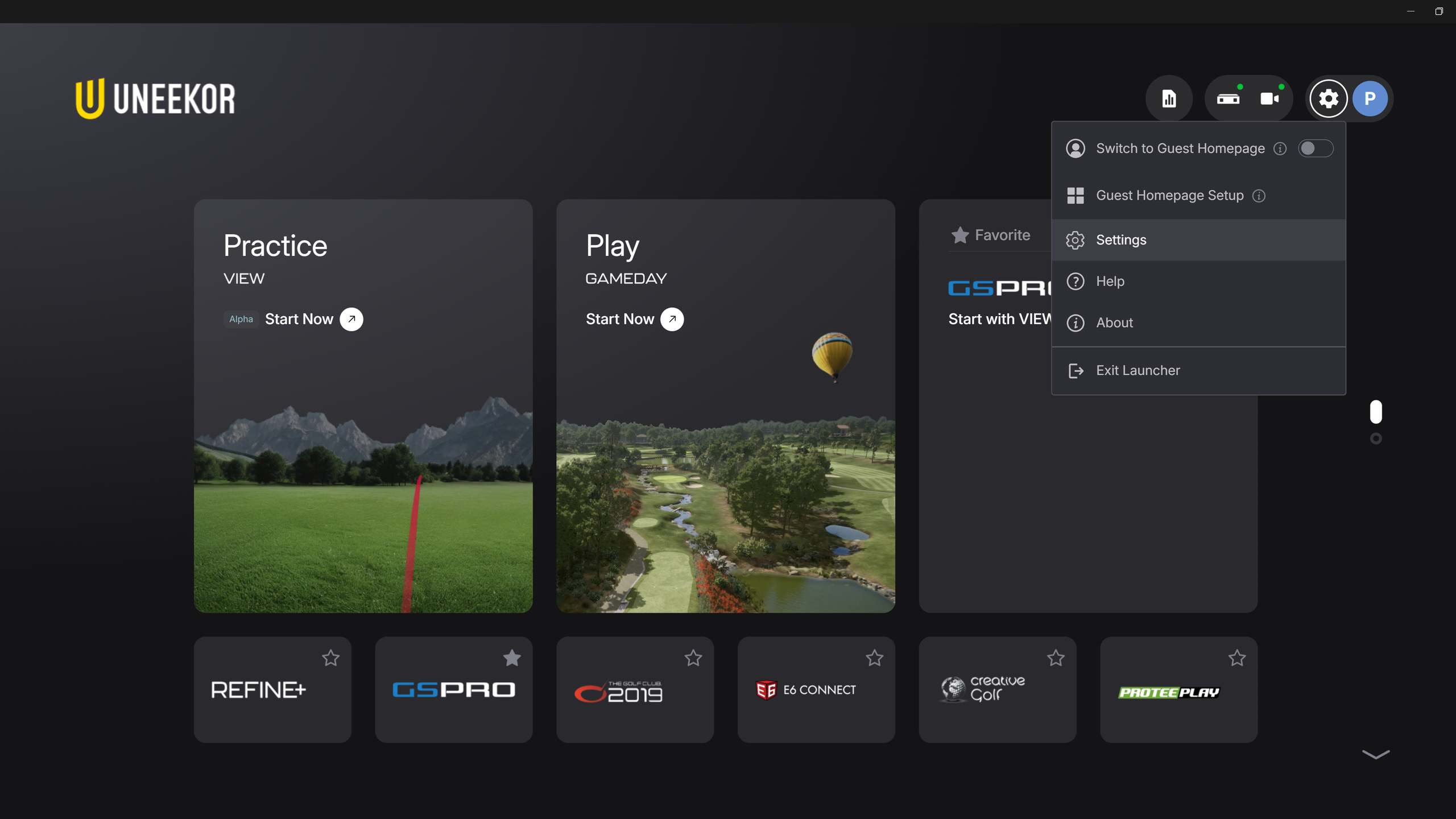Open the blue P profile avatar

[1370, 99]
